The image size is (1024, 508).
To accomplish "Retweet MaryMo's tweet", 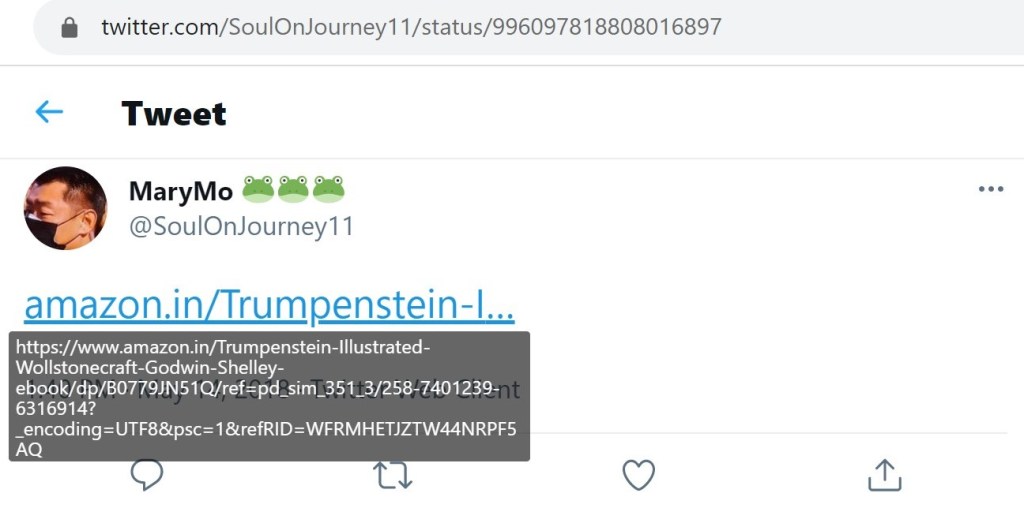I will click(x=392, y=476).
